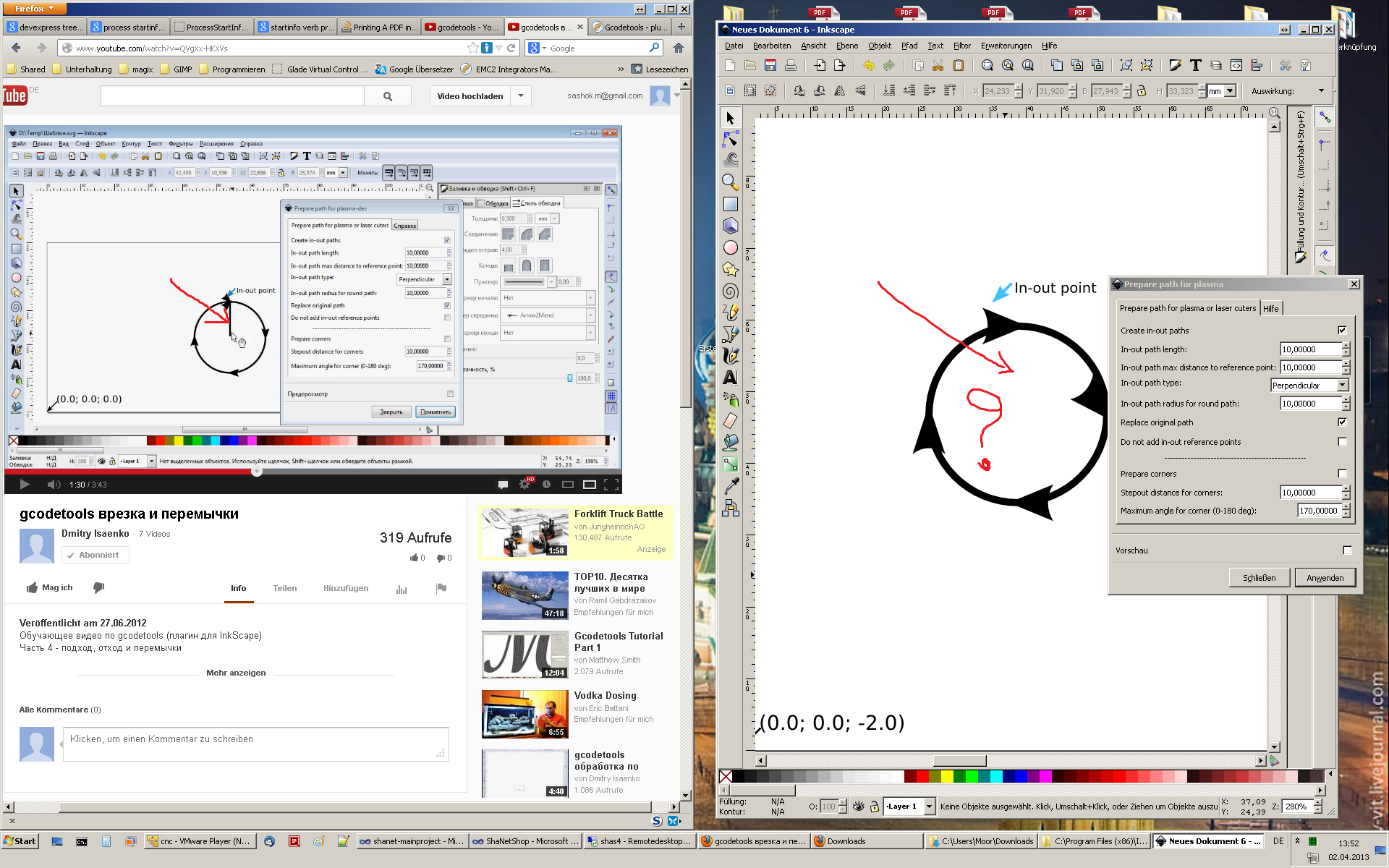Expand the Layer 1 selector dropdown
The image size is (1389, 868).
pyautogui.click(x=929, y=806)
